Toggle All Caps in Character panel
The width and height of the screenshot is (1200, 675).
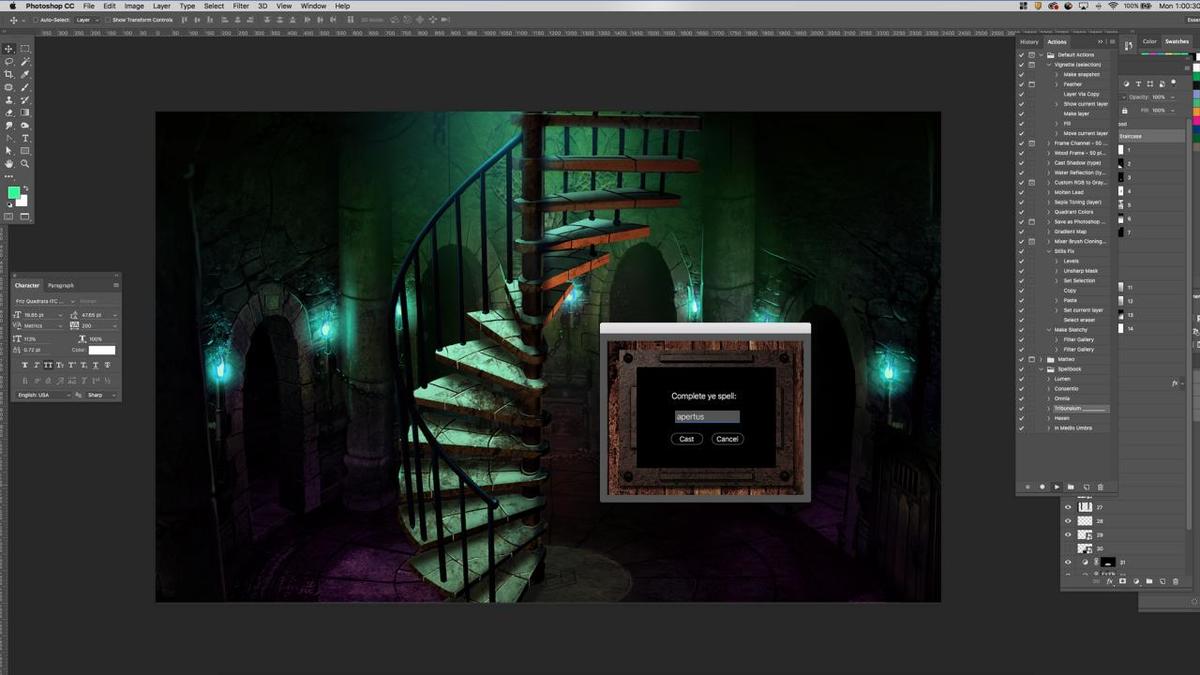coord(48,364)
